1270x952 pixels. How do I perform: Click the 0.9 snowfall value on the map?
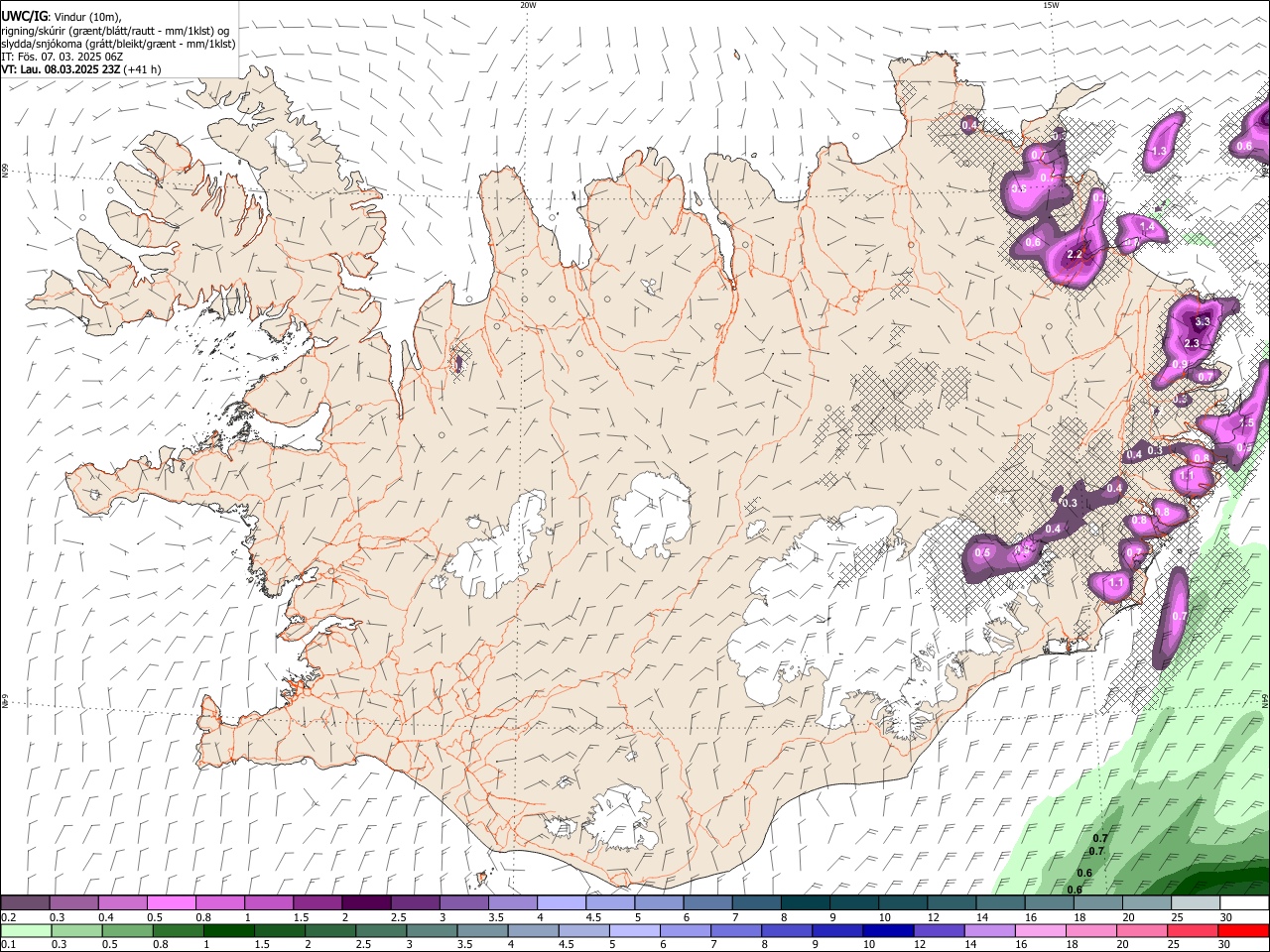1180,365
